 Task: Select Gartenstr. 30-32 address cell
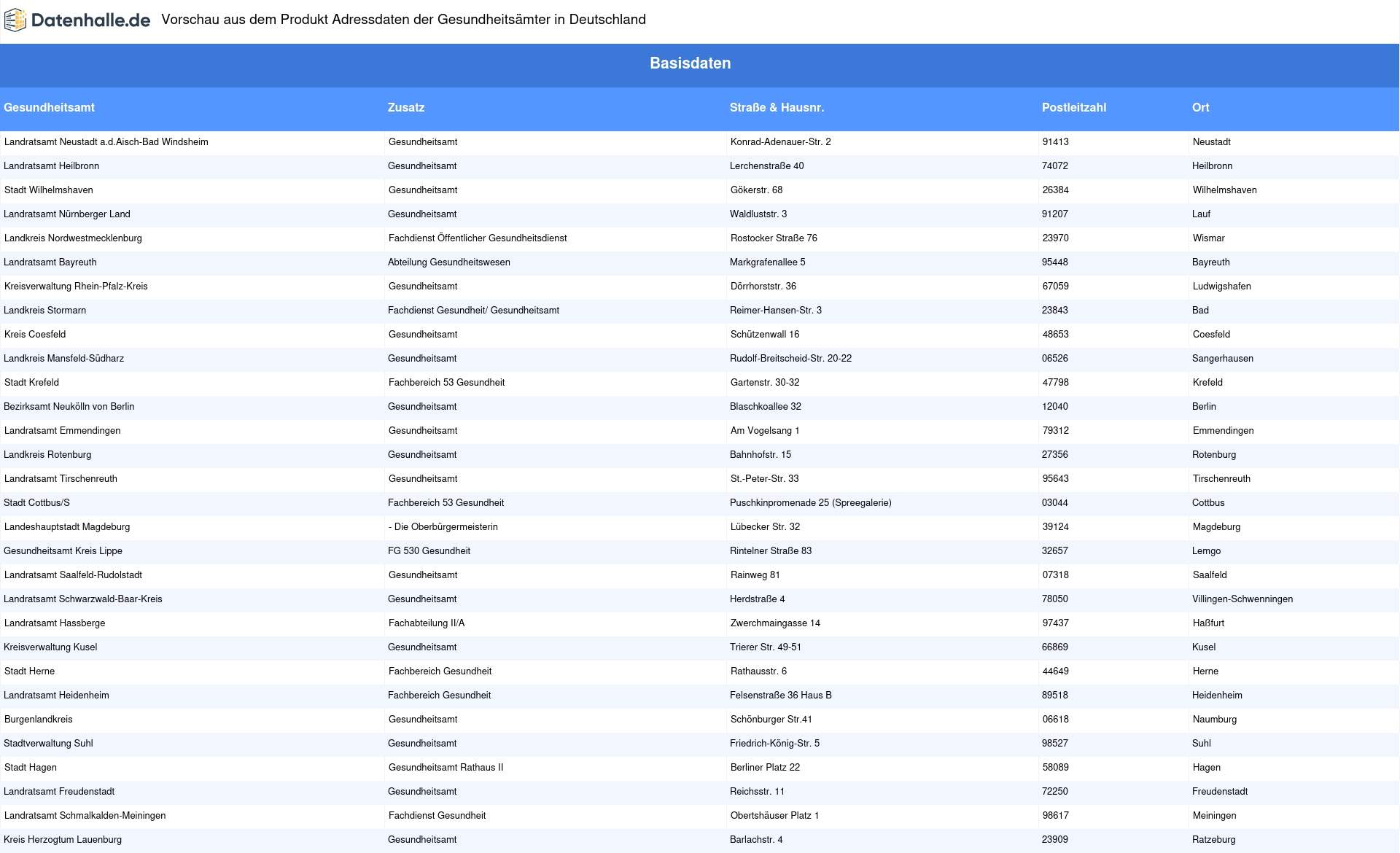tap(765, 383)
